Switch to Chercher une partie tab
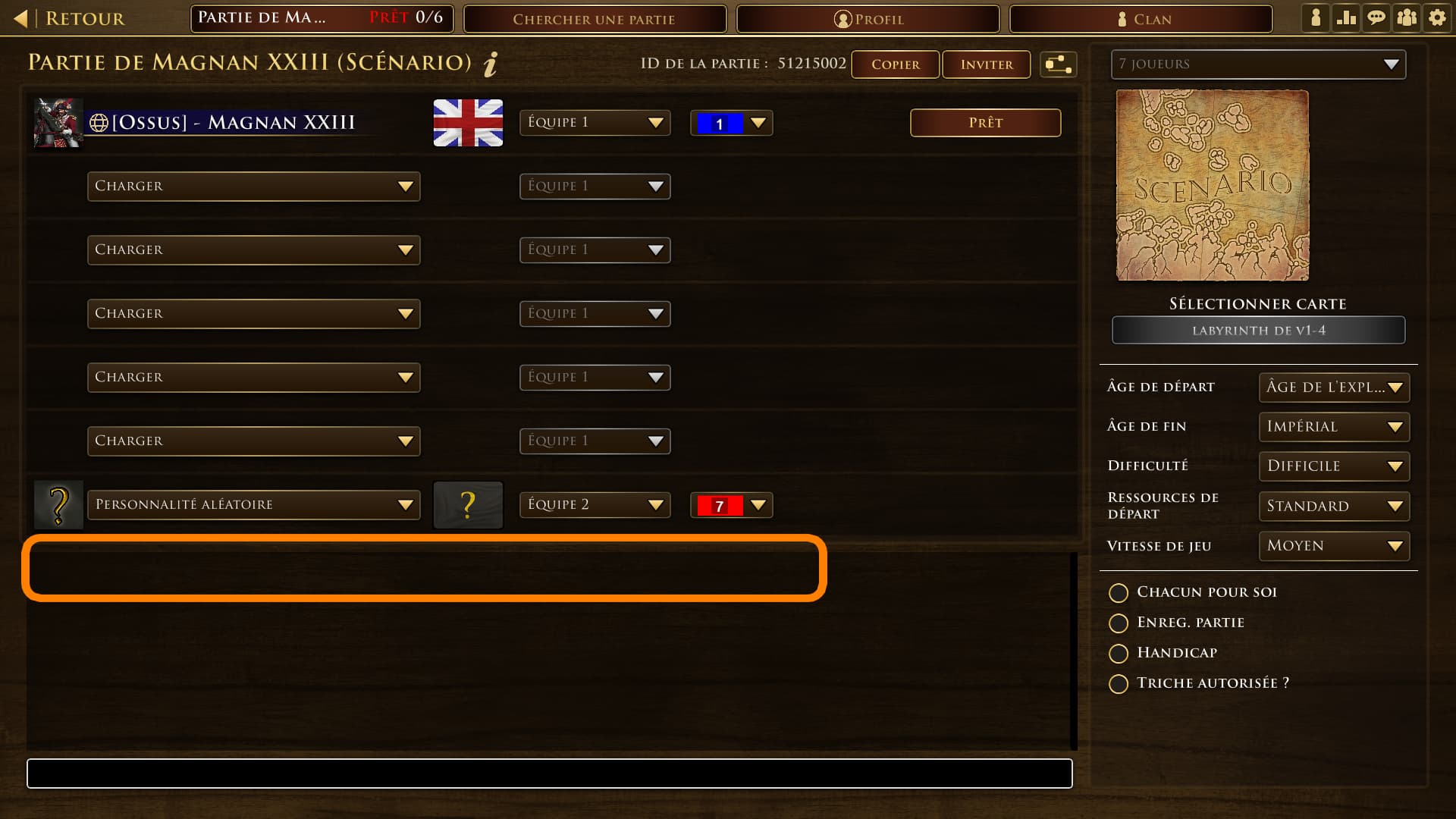 (595, 19)
